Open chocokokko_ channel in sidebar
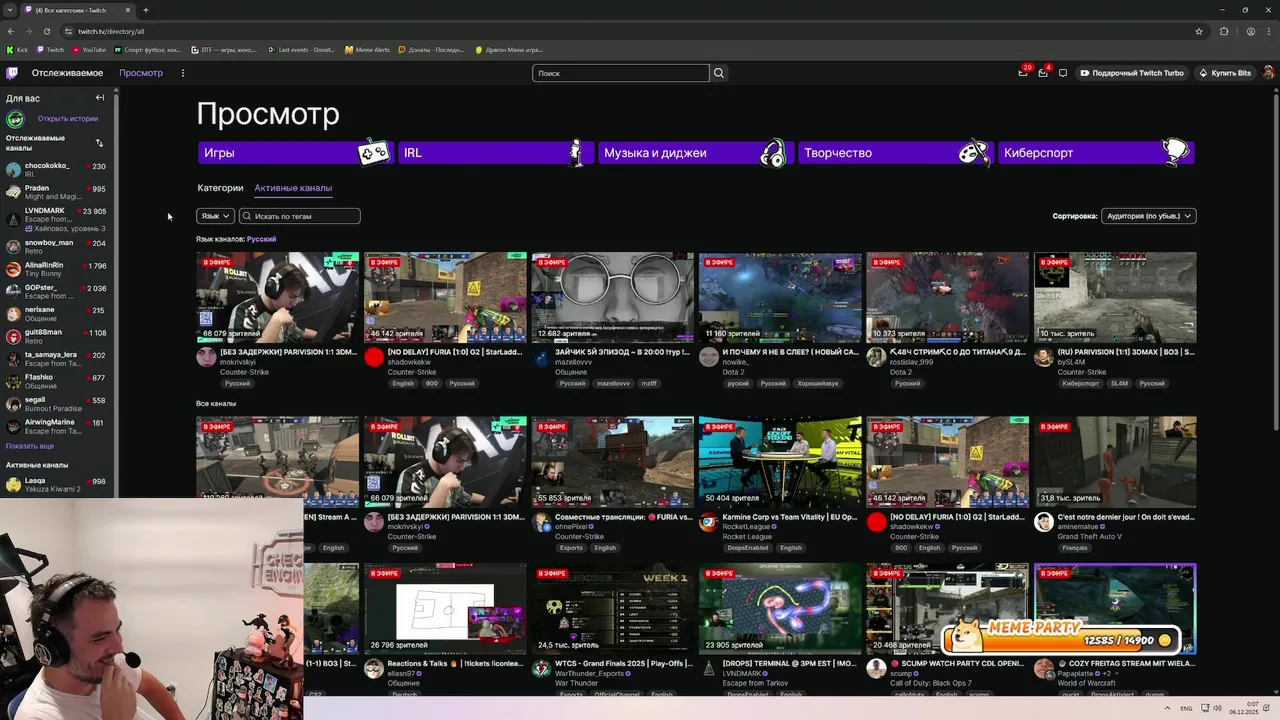 click(x=58, y=169)
